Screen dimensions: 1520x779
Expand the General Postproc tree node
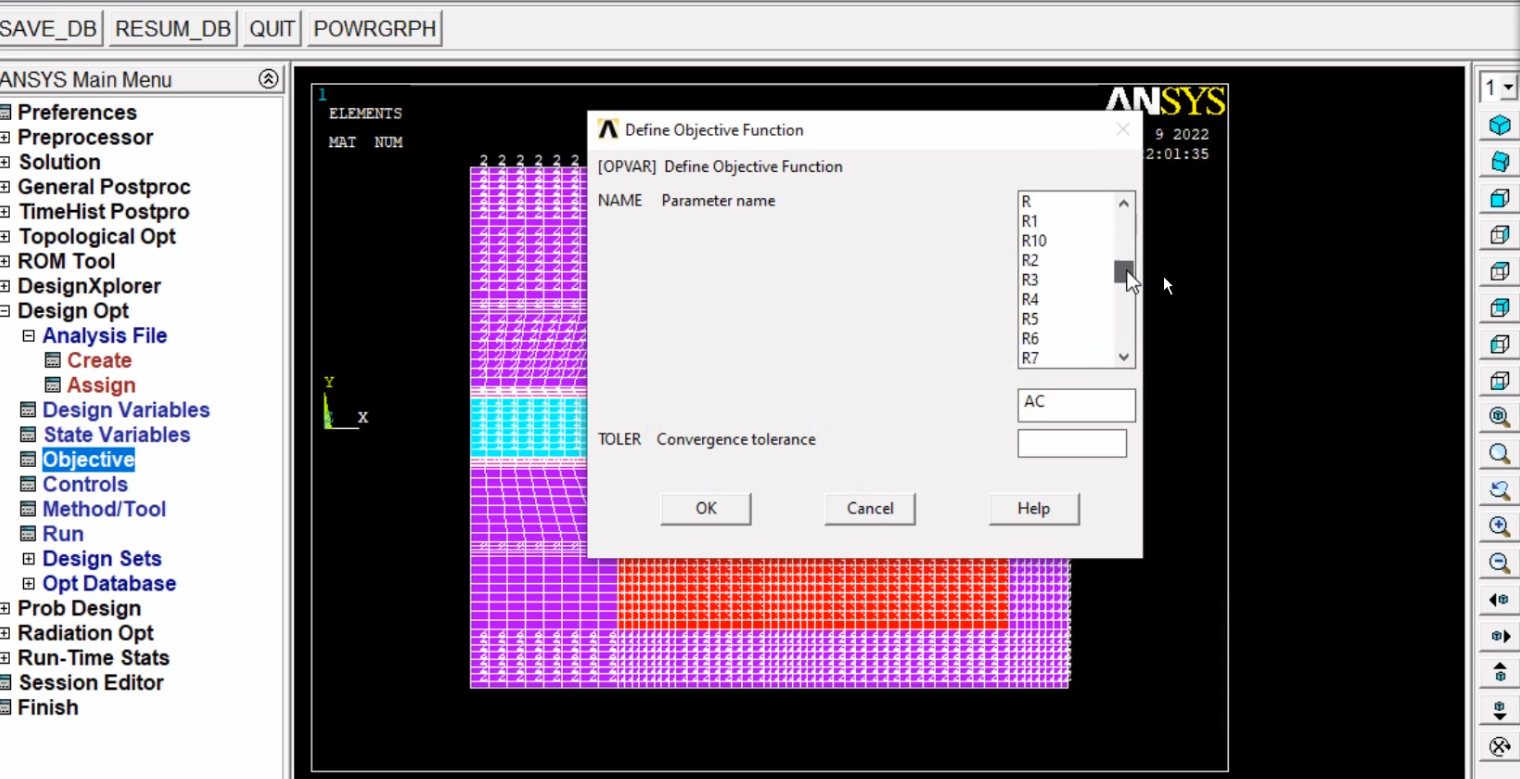5,187
